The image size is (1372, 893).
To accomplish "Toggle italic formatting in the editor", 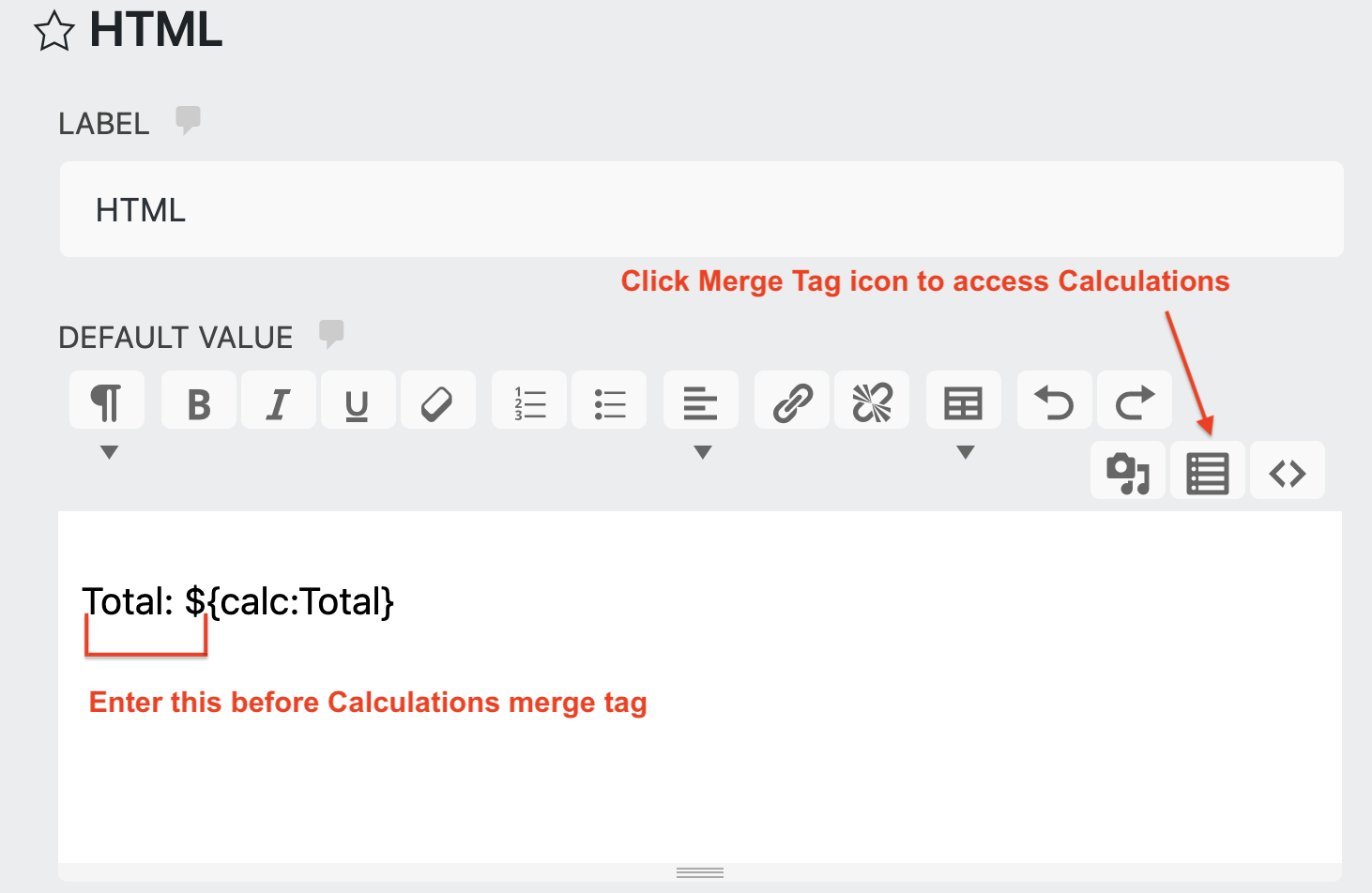I will tap(278, 400).
